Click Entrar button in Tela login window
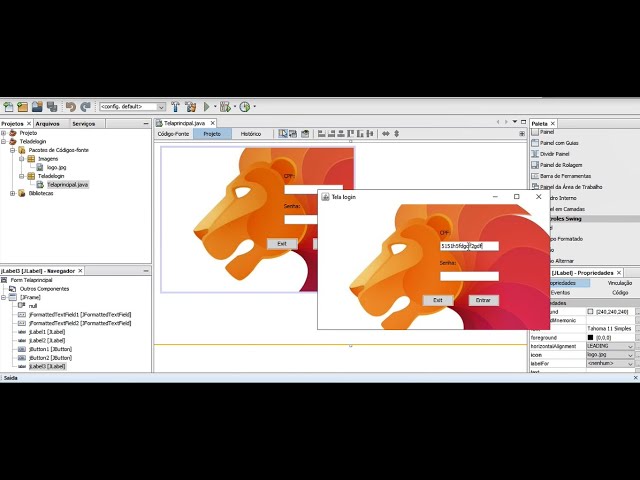 (x=483, y=300)
